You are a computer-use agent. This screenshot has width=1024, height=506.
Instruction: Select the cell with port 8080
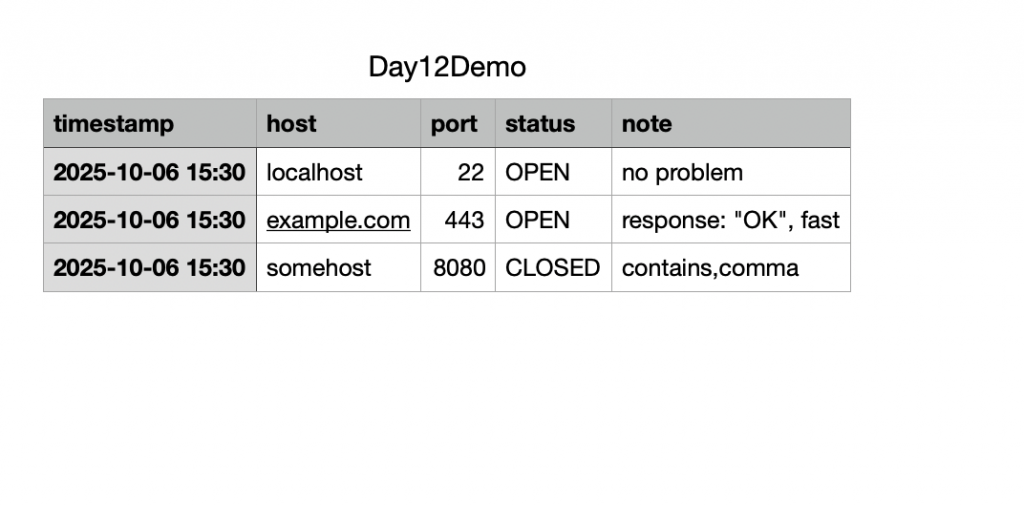click(458, 268)
